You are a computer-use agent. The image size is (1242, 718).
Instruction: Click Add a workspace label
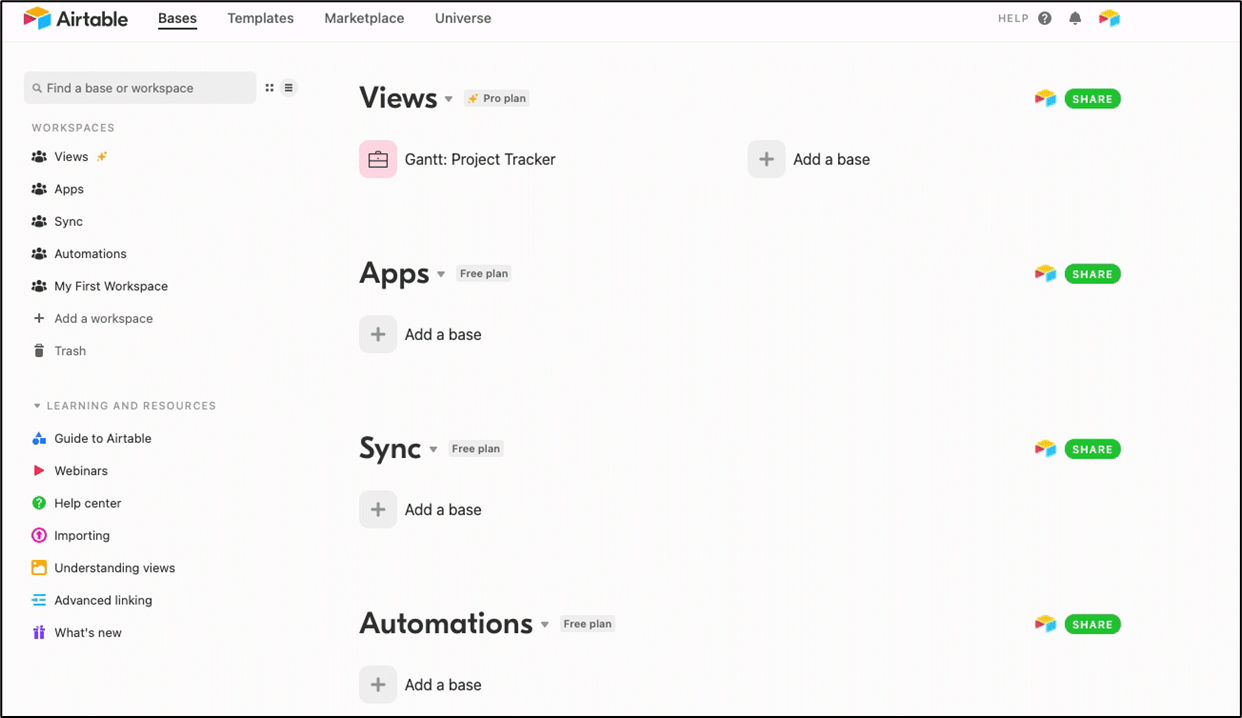click(x=103, y=319)
